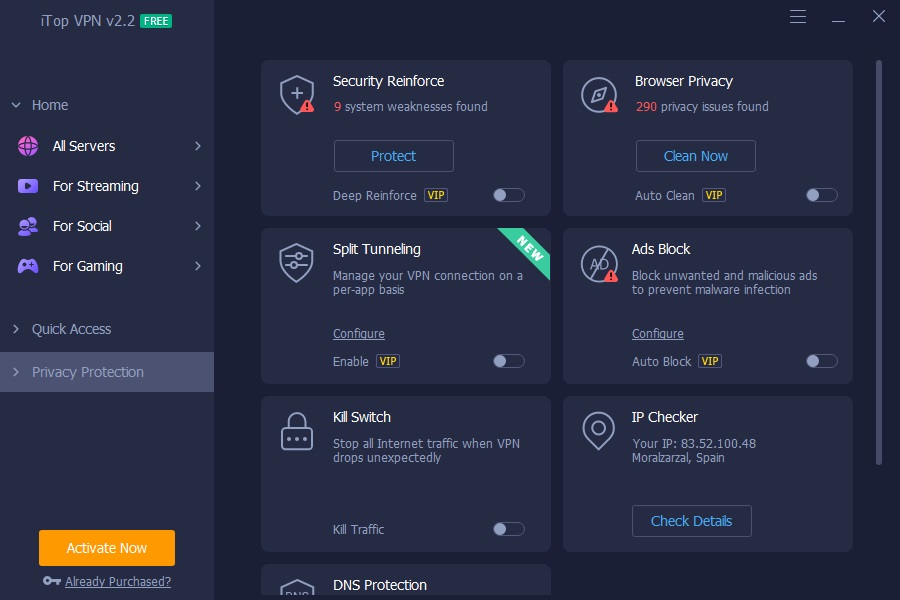Open Configure link under Ads Block
This screenshot has width=900, height=600.
click(x=658, y=334)
